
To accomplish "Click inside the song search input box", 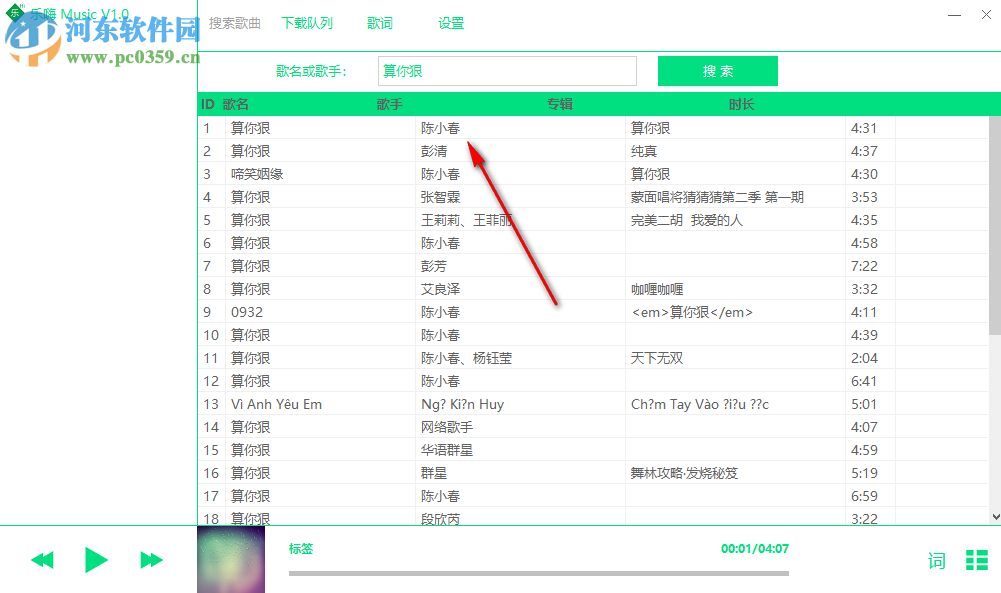I will pos(506,71).
